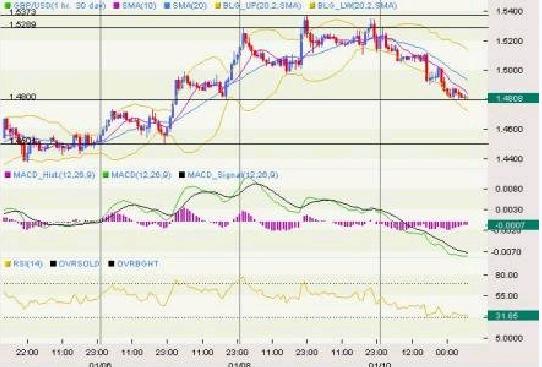Click the blue SMA(20) legend swatch
542x367 pixels.
point(167,6)
